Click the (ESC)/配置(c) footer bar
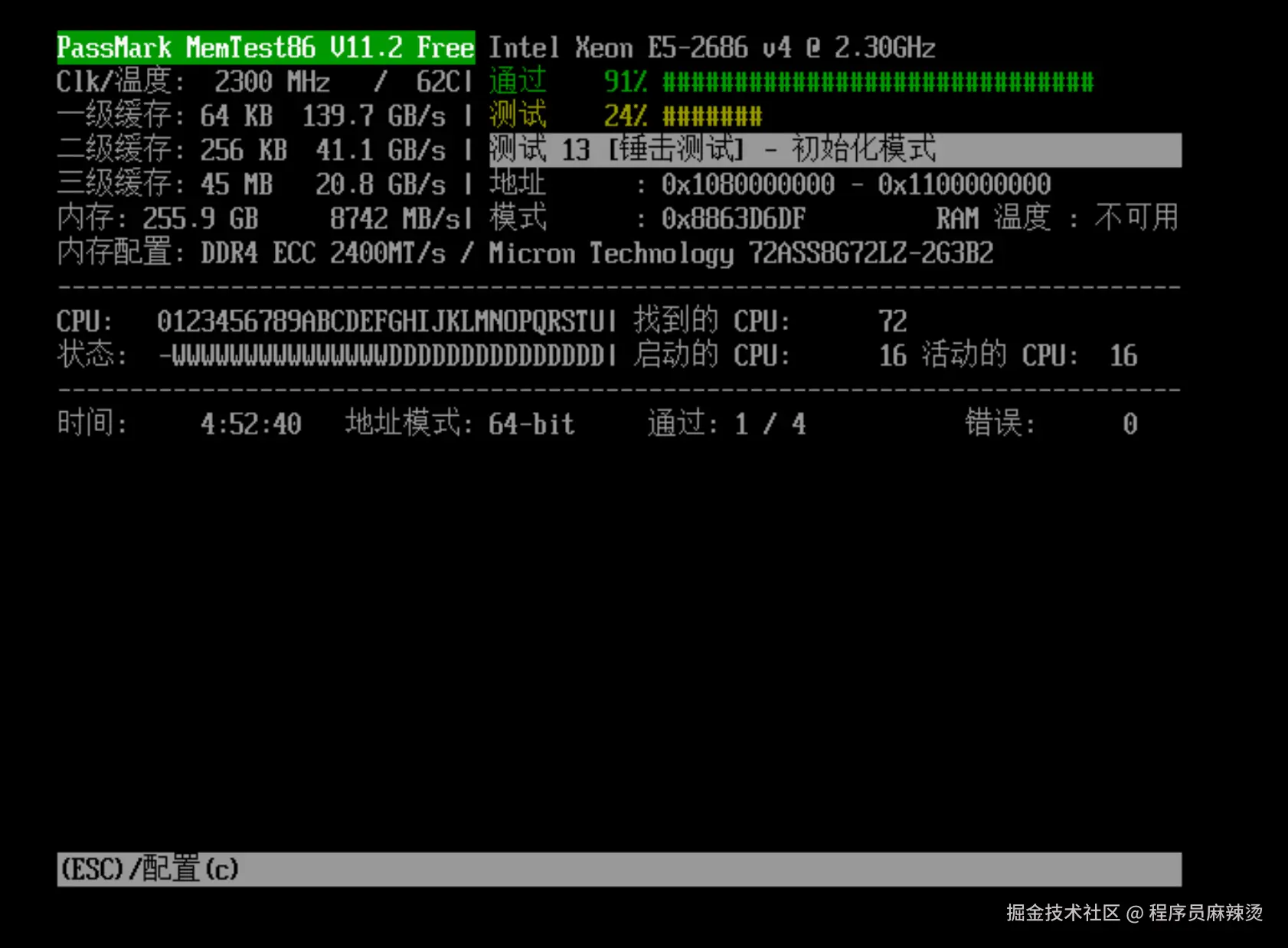The image size is (1288, 948). (x=619, y=869)
